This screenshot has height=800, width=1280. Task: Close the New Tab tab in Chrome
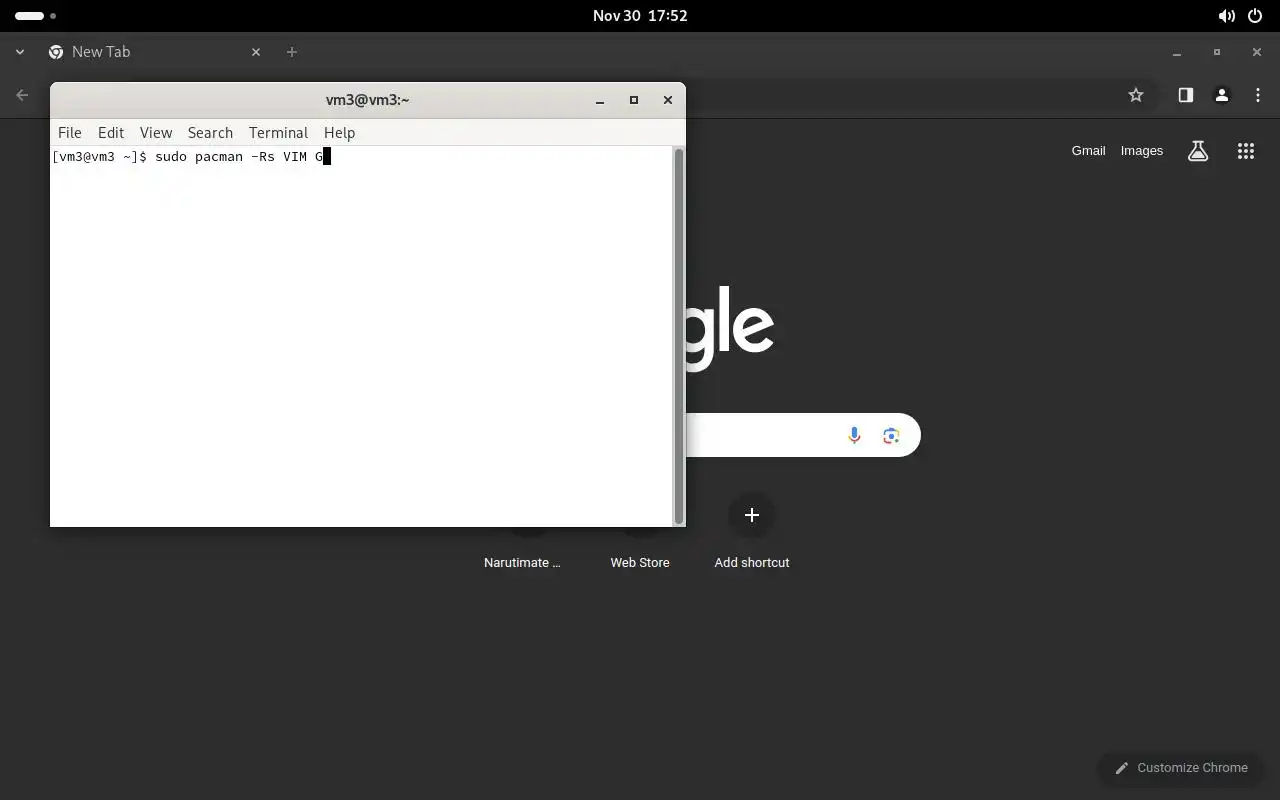256,52
